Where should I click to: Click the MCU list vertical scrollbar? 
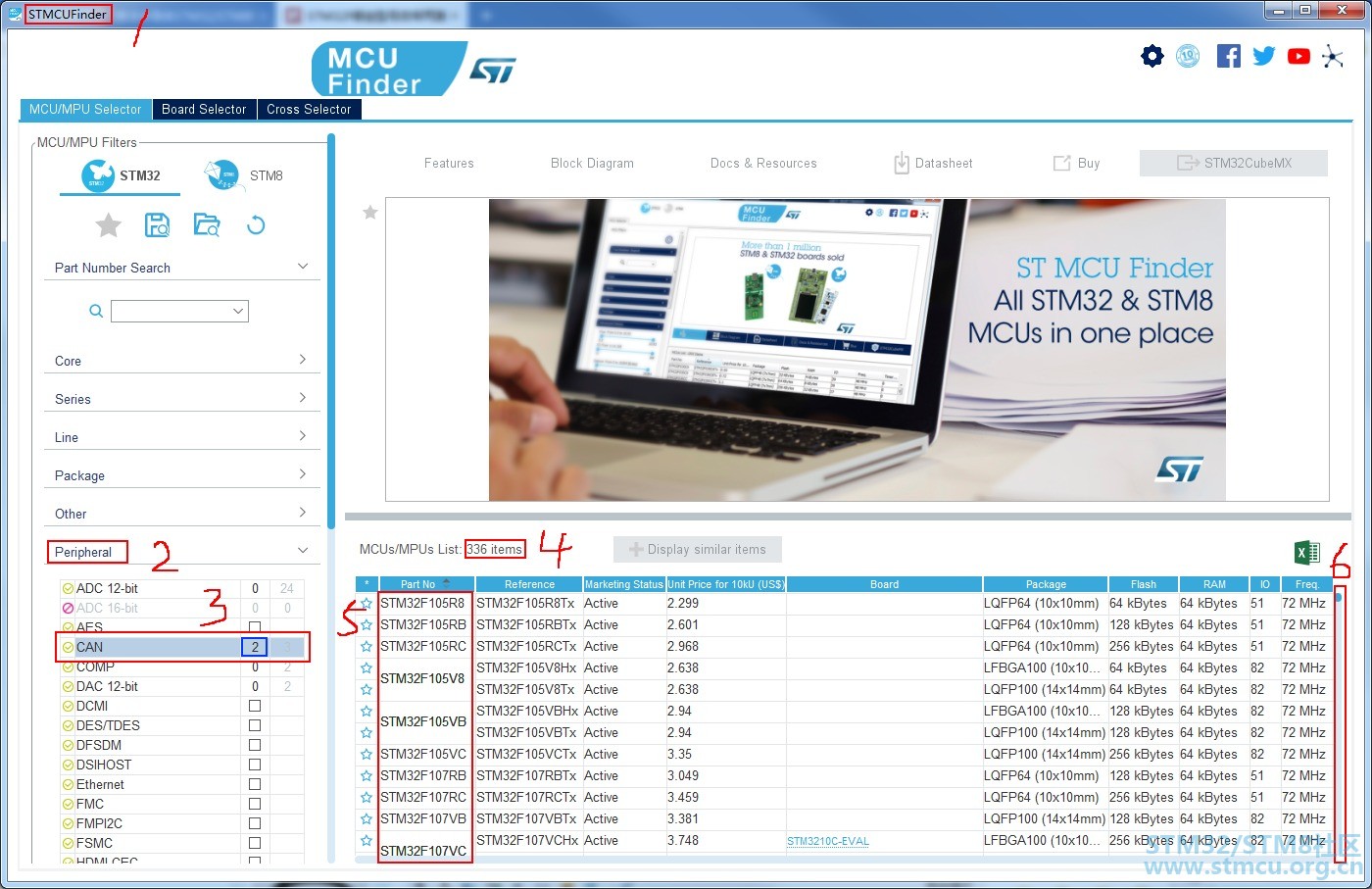click(1339, 723)
